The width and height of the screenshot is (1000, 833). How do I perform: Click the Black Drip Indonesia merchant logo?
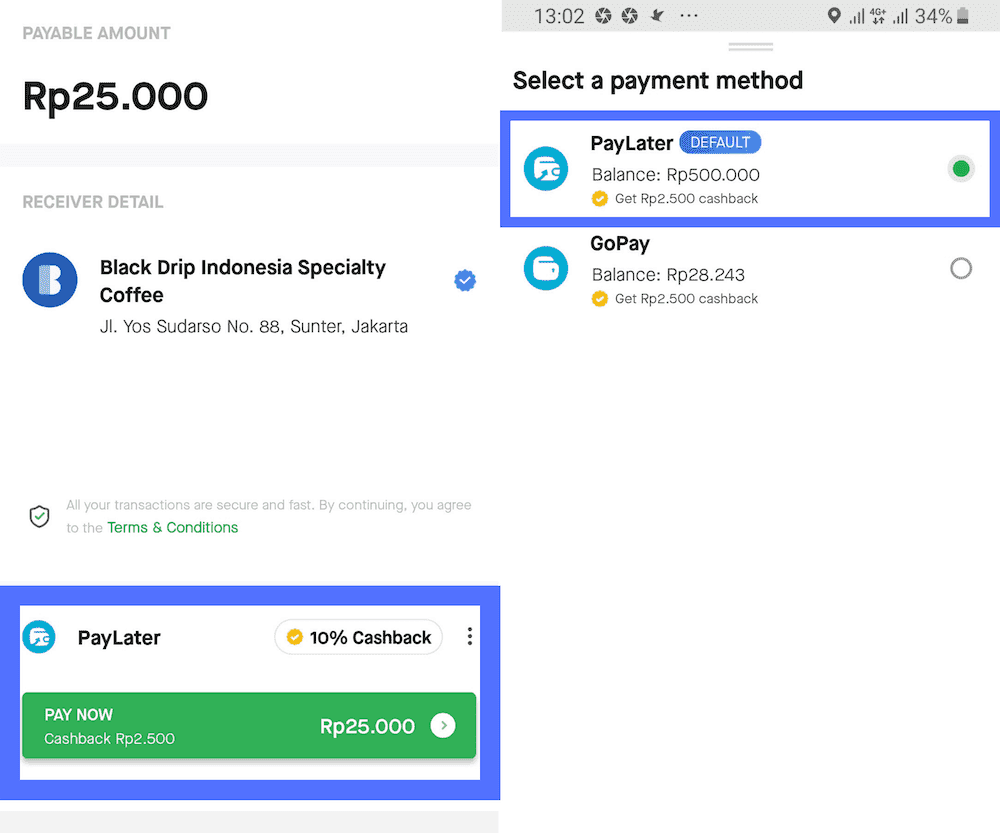click(x=50, y=280)
